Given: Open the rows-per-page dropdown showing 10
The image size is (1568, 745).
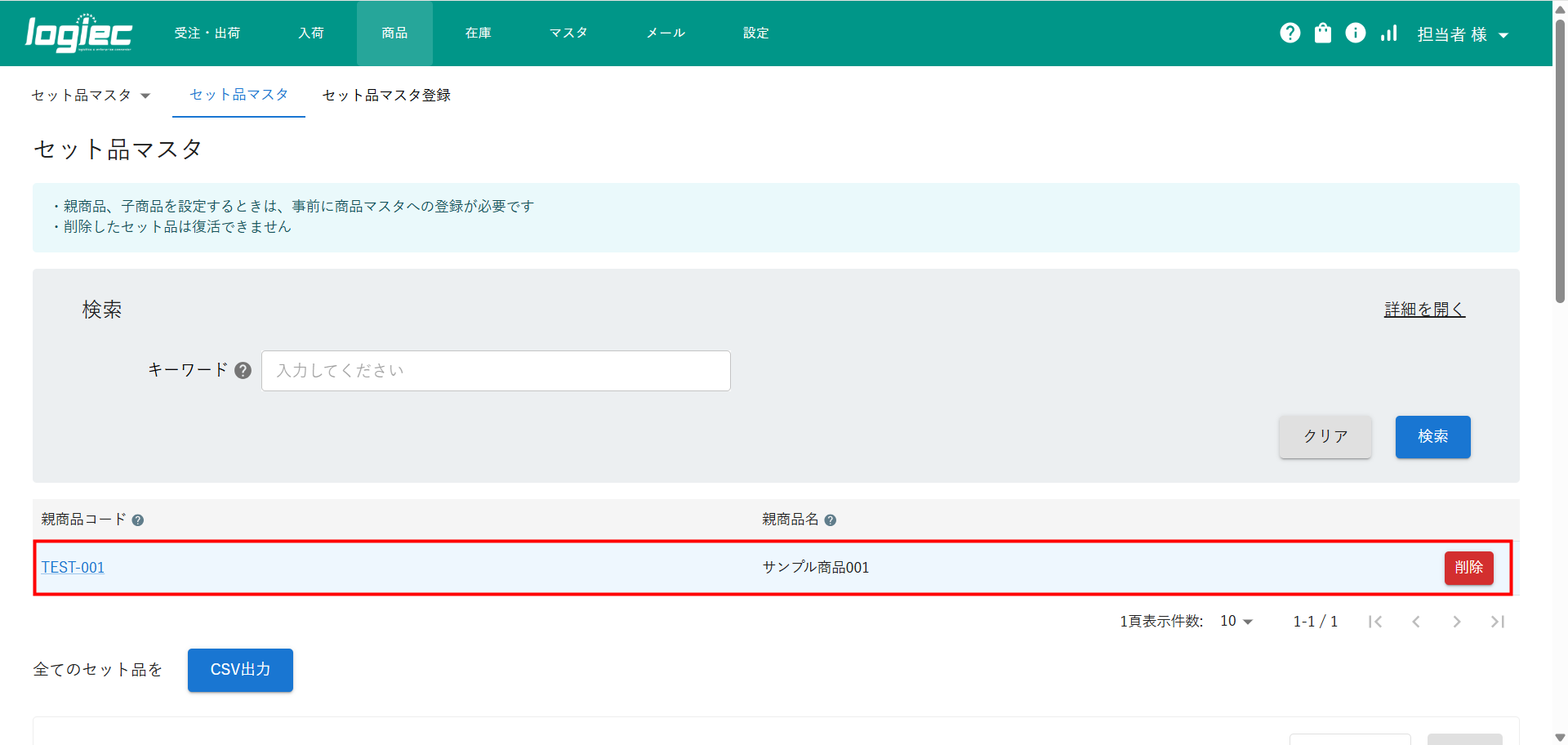Looking at the screenshot, I should coord(1236,622).
